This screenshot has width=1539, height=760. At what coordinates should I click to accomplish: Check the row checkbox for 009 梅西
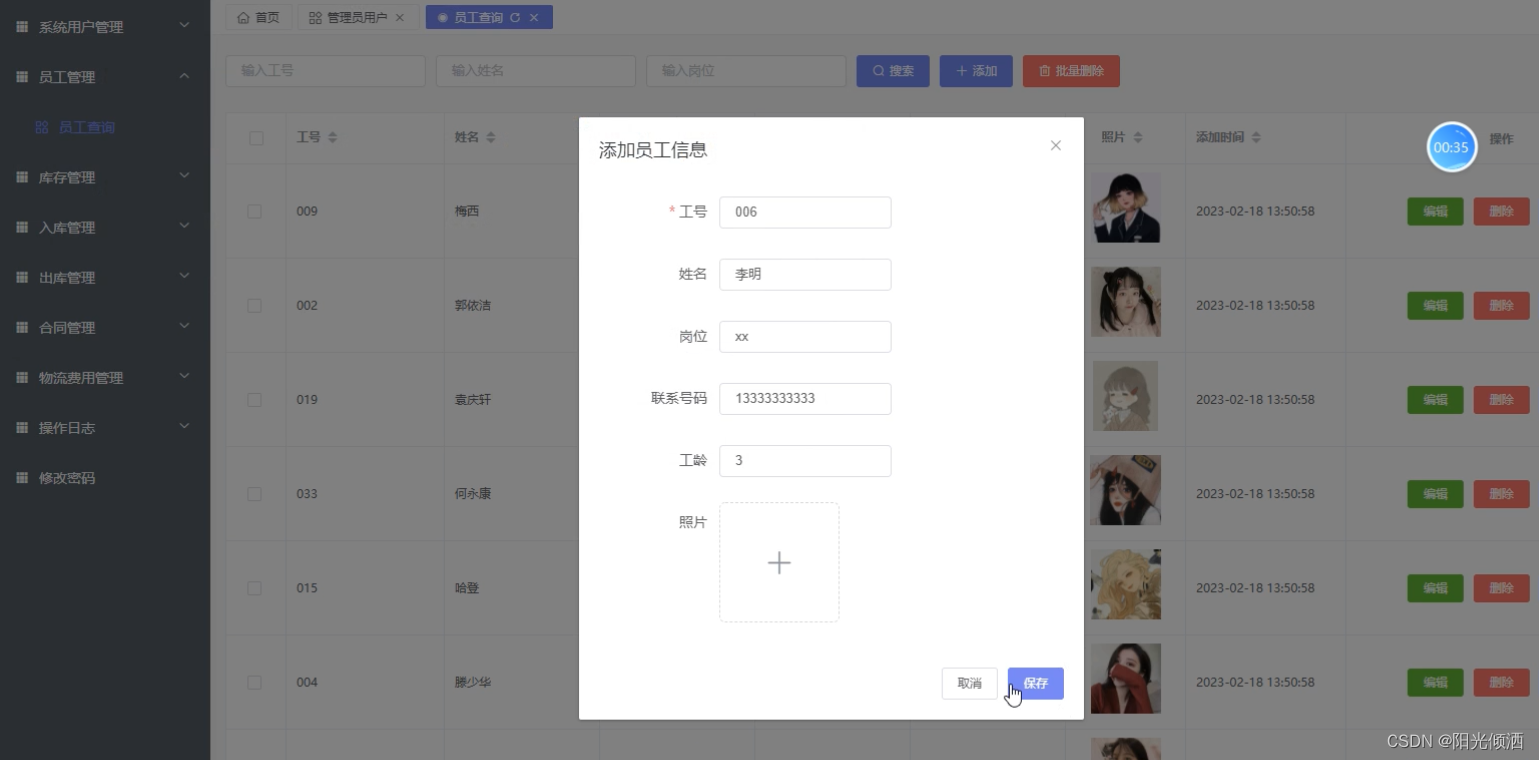(x=254, y=211)
